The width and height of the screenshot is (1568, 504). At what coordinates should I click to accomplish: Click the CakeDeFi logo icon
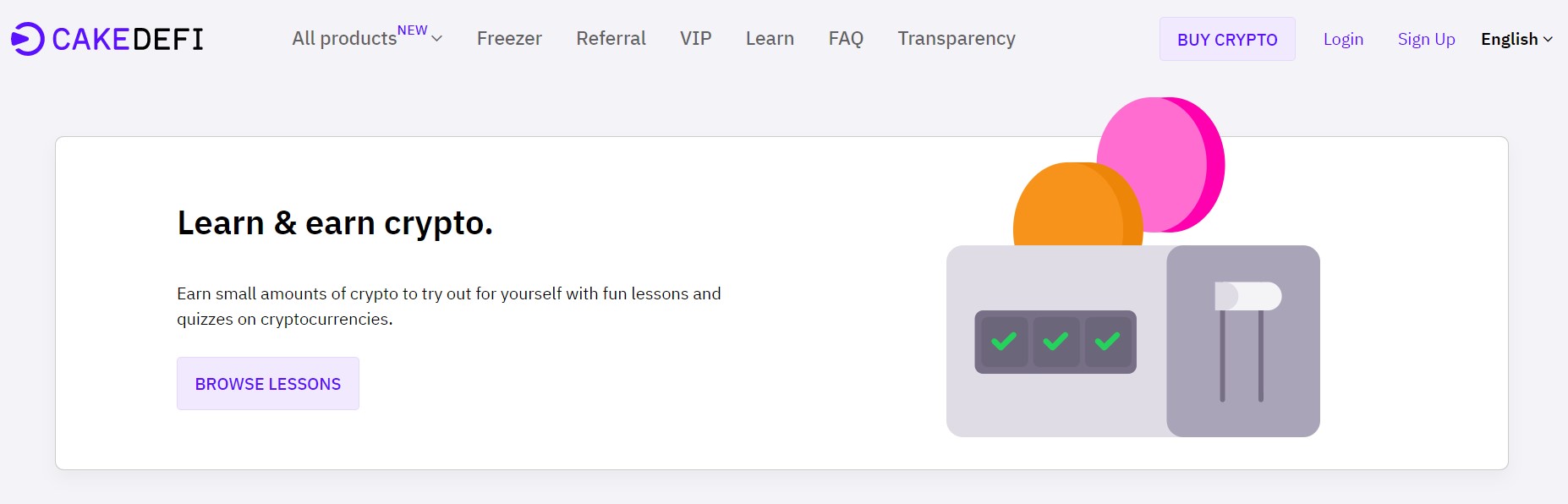pos(27,39)
